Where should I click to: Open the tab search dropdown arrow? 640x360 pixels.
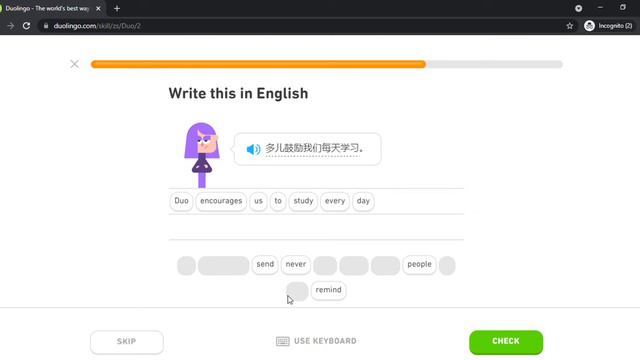(578, 8)
